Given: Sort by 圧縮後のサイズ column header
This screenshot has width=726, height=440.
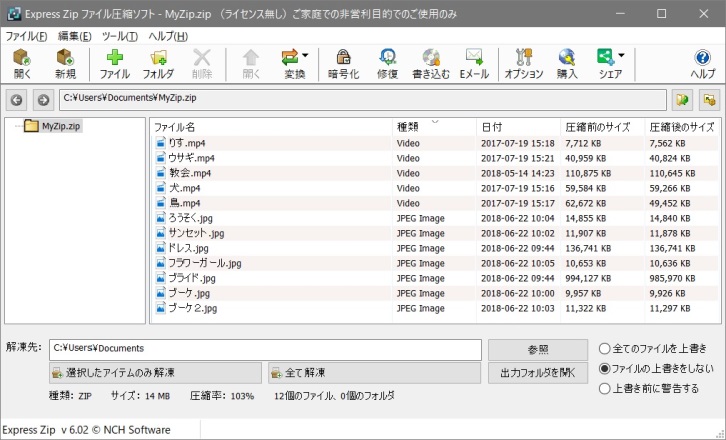Looking at the screenshot, I should (682, 127).
